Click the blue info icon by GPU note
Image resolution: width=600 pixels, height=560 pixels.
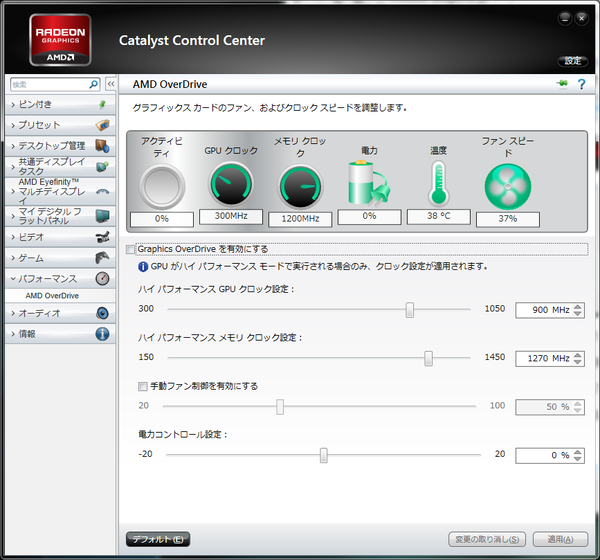[143, 266]
